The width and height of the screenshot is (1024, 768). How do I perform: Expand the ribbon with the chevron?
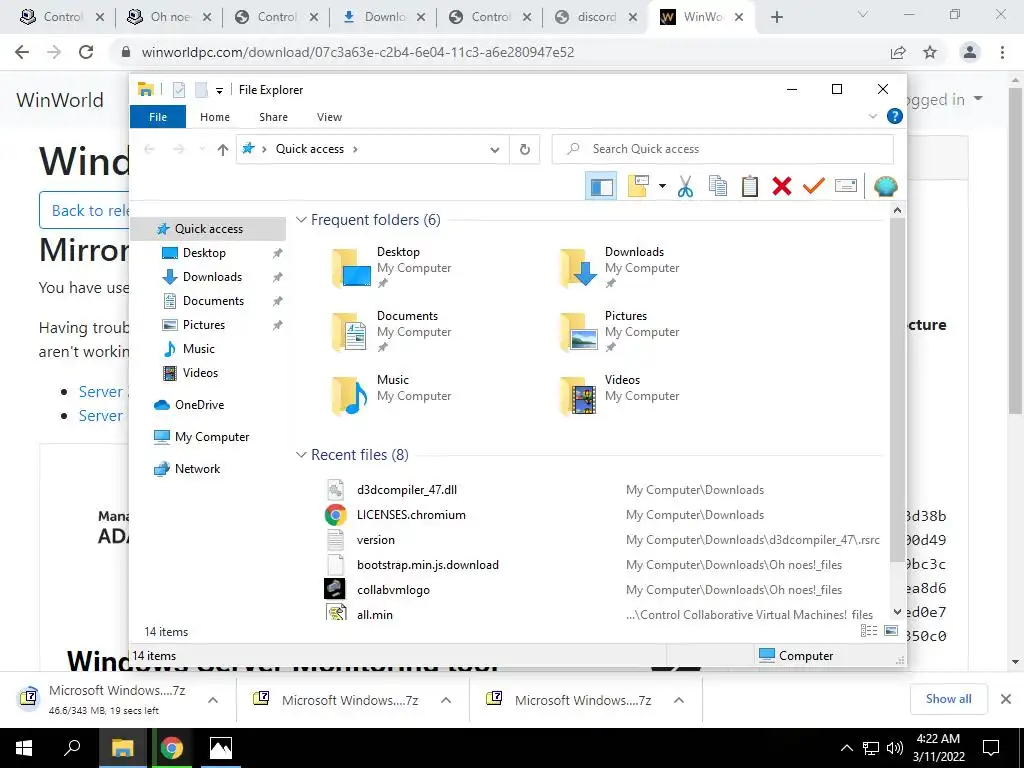(x=872, y=116)
